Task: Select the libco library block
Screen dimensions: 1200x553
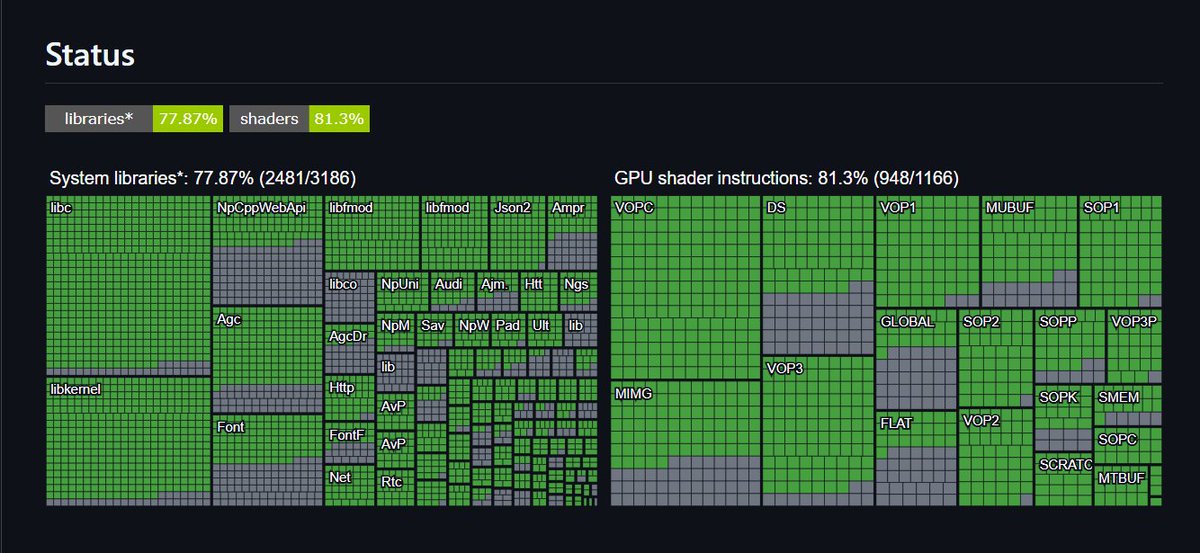Action: [349, 296]
